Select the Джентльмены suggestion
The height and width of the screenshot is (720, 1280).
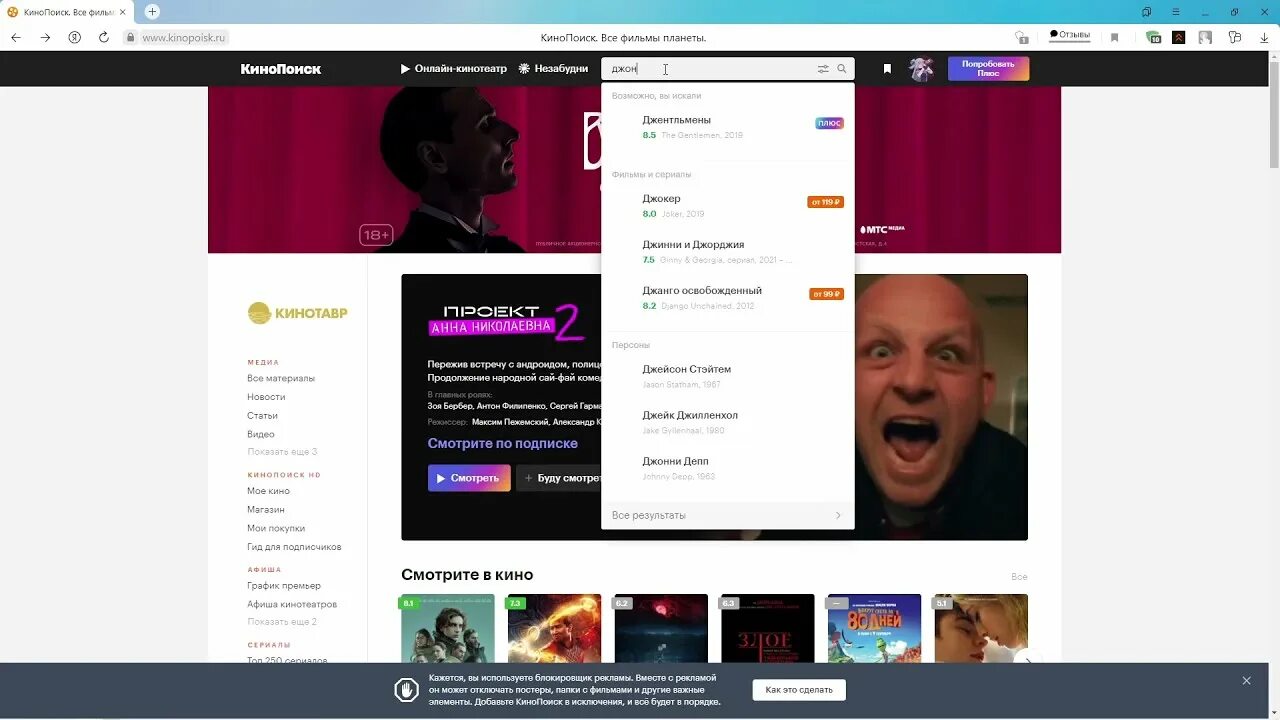pyautogui.click(x=728, y=127)
